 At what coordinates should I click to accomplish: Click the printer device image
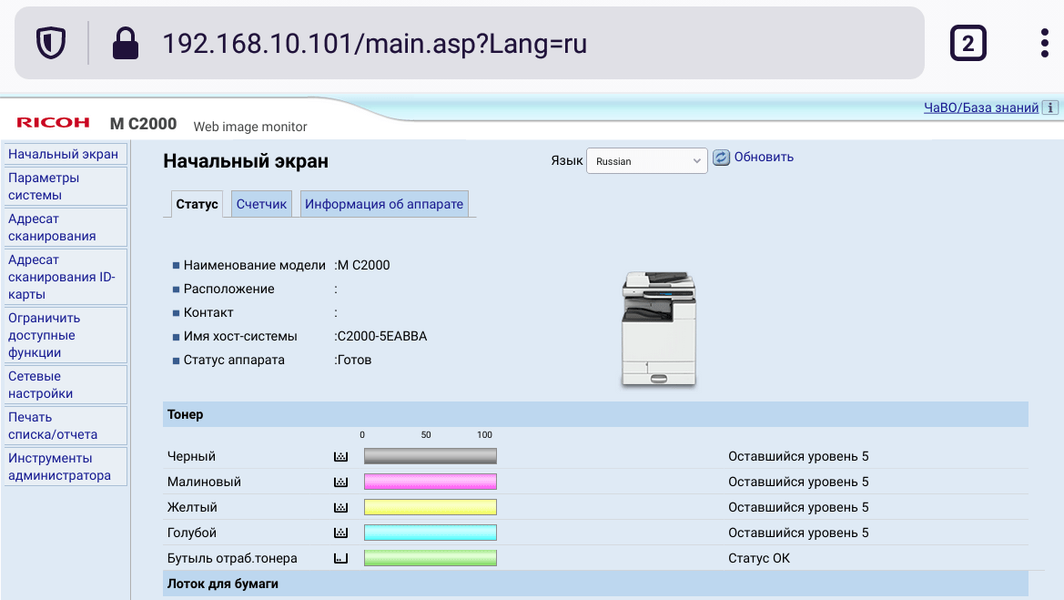659,329
